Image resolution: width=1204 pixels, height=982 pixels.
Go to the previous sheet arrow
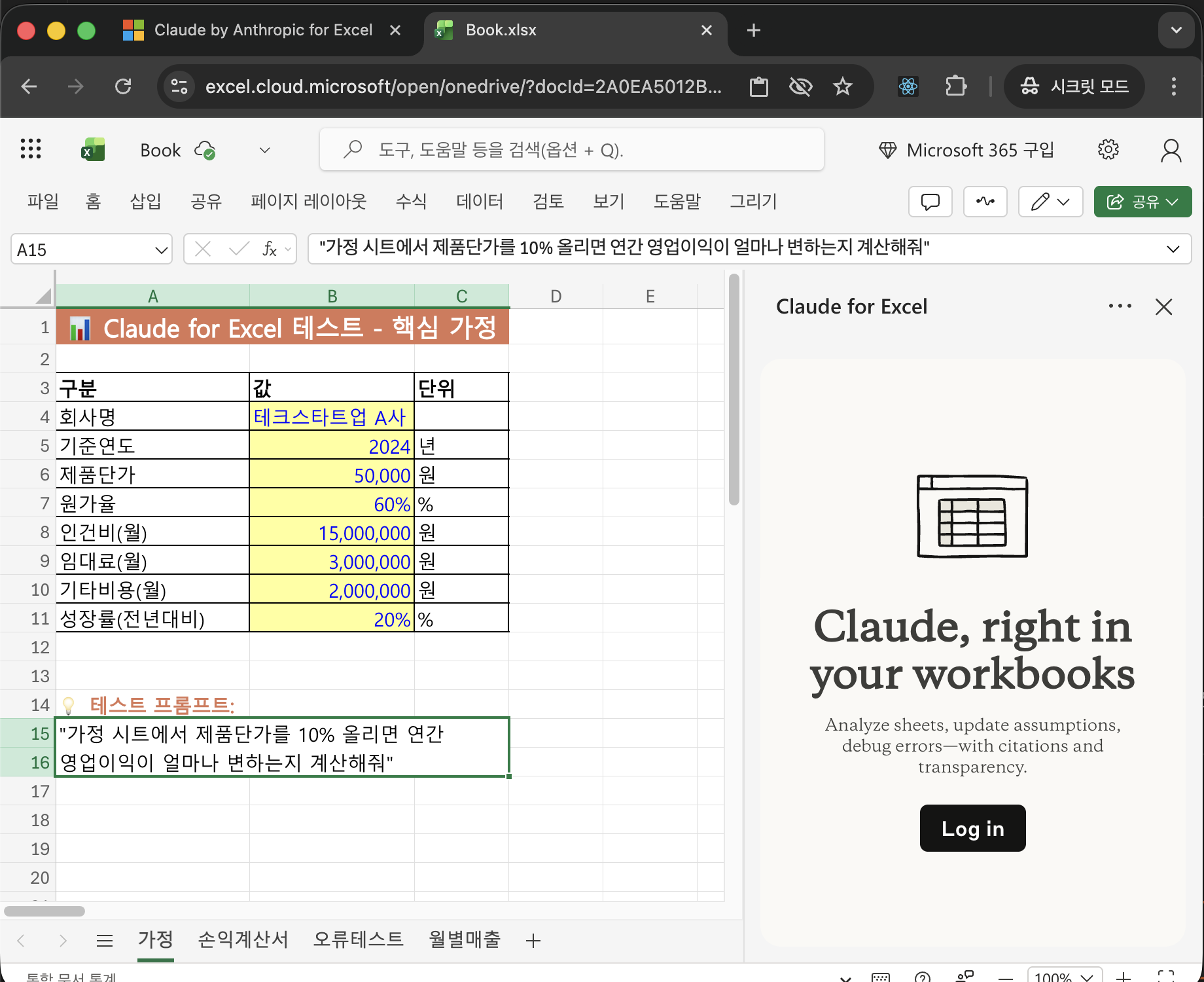pyautogui.click(x=21, y=941)
